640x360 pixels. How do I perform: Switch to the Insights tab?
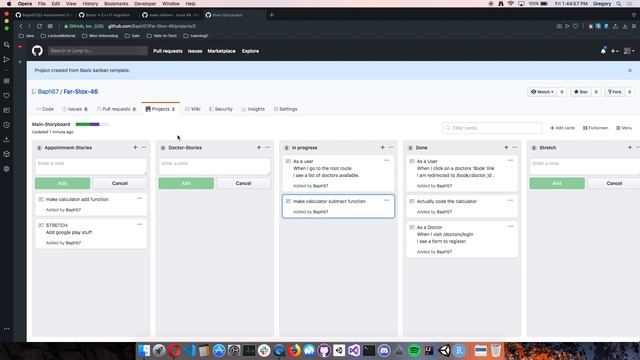253,109
